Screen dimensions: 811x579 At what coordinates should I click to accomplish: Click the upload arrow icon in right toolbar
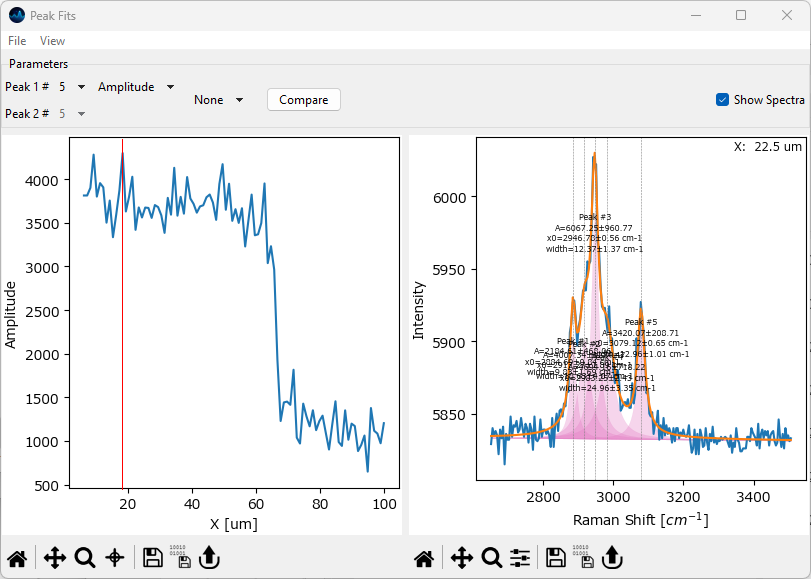coord(610,558)
